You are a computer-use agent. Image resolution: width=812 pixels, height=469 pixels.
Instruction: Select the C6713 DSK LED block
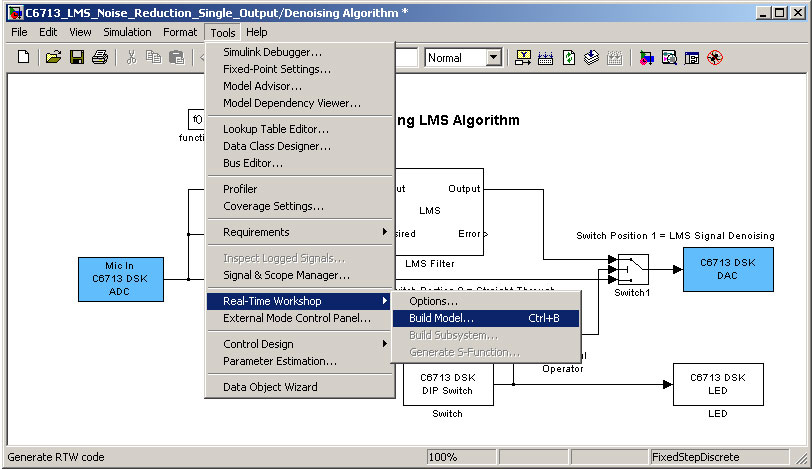click(x=718, y=384)
